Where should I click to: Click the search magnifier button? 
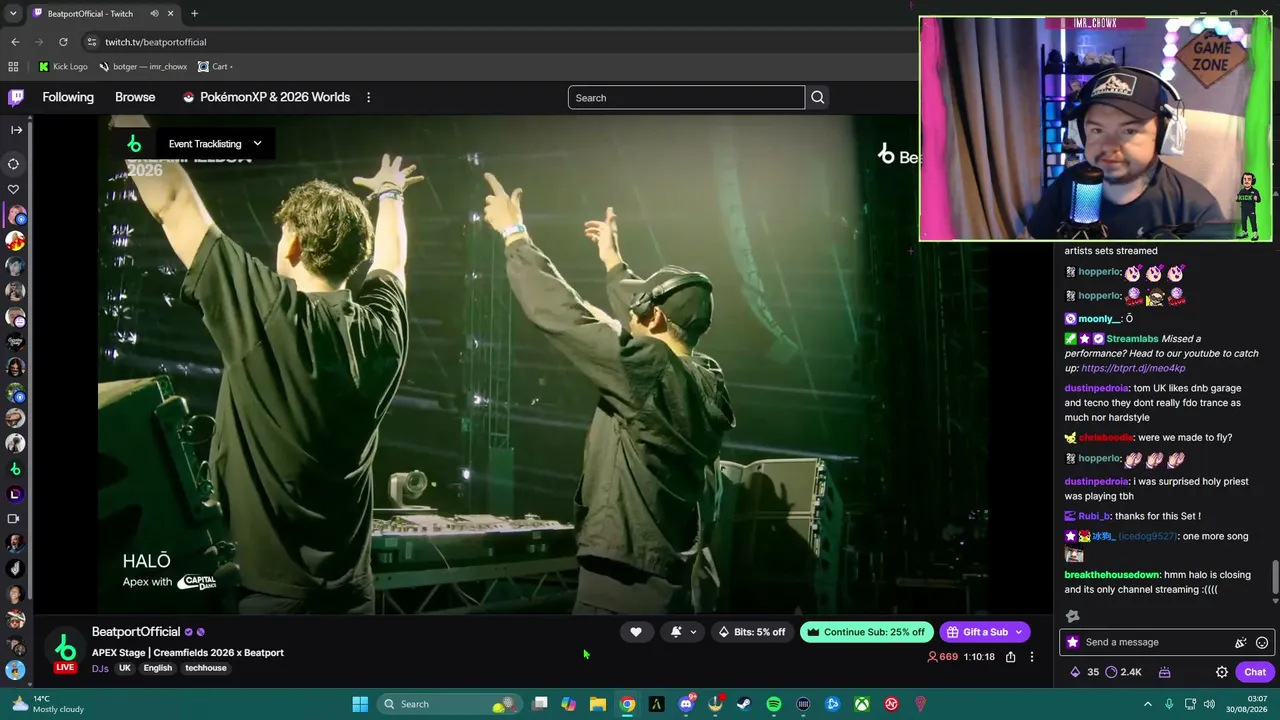818,98
